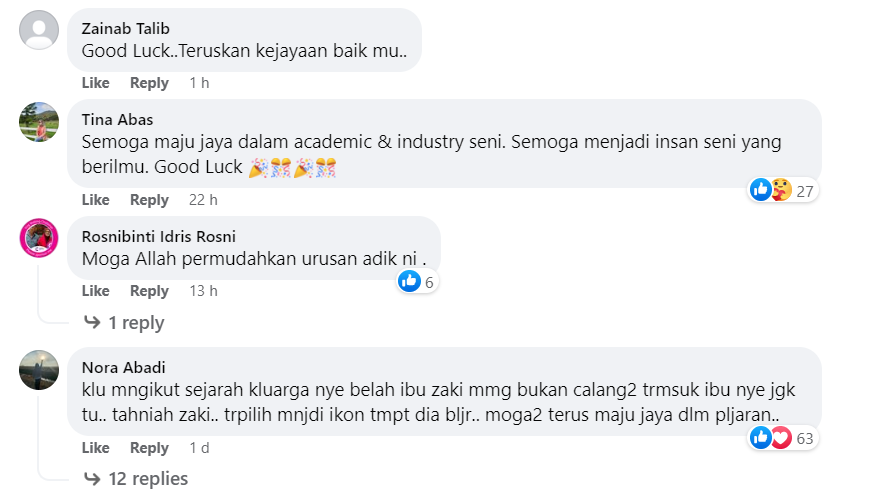This screenshot has width=870, height=503.
Task: Like Tina Abas's comment
Action: point(95,200)
